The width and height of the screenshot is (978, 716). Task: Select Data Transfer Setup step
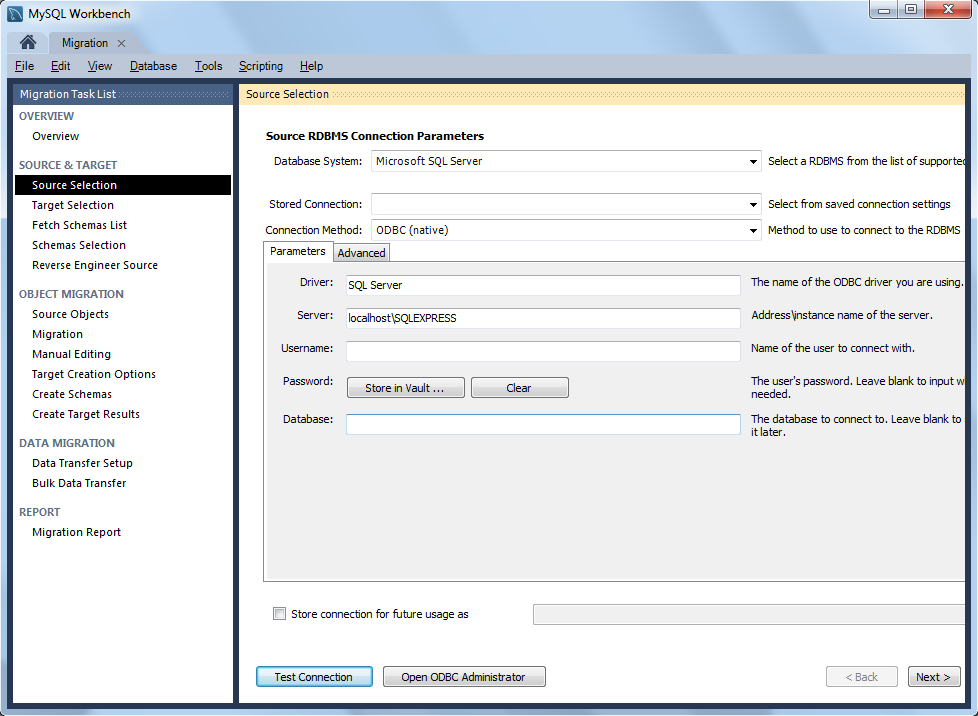pos(82,463)
